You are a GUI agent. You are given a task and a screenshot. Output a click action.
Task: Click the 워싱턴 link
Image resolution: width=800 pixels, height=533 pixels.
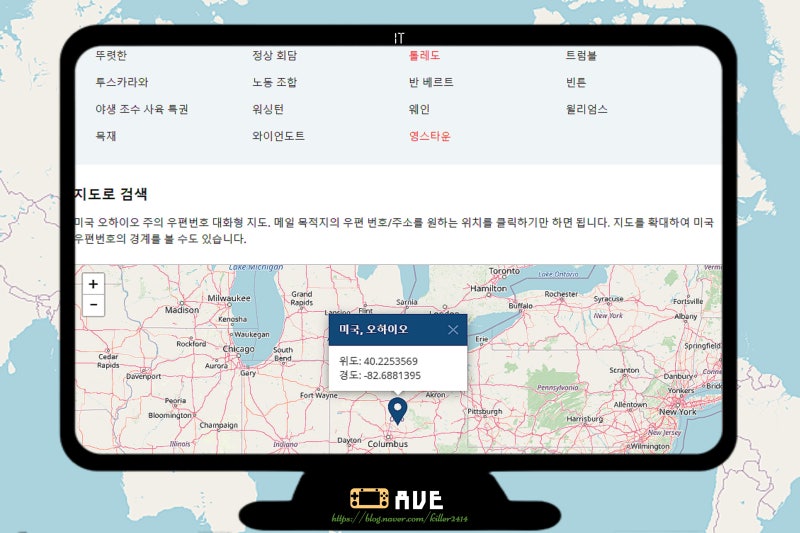coord(268,109)
